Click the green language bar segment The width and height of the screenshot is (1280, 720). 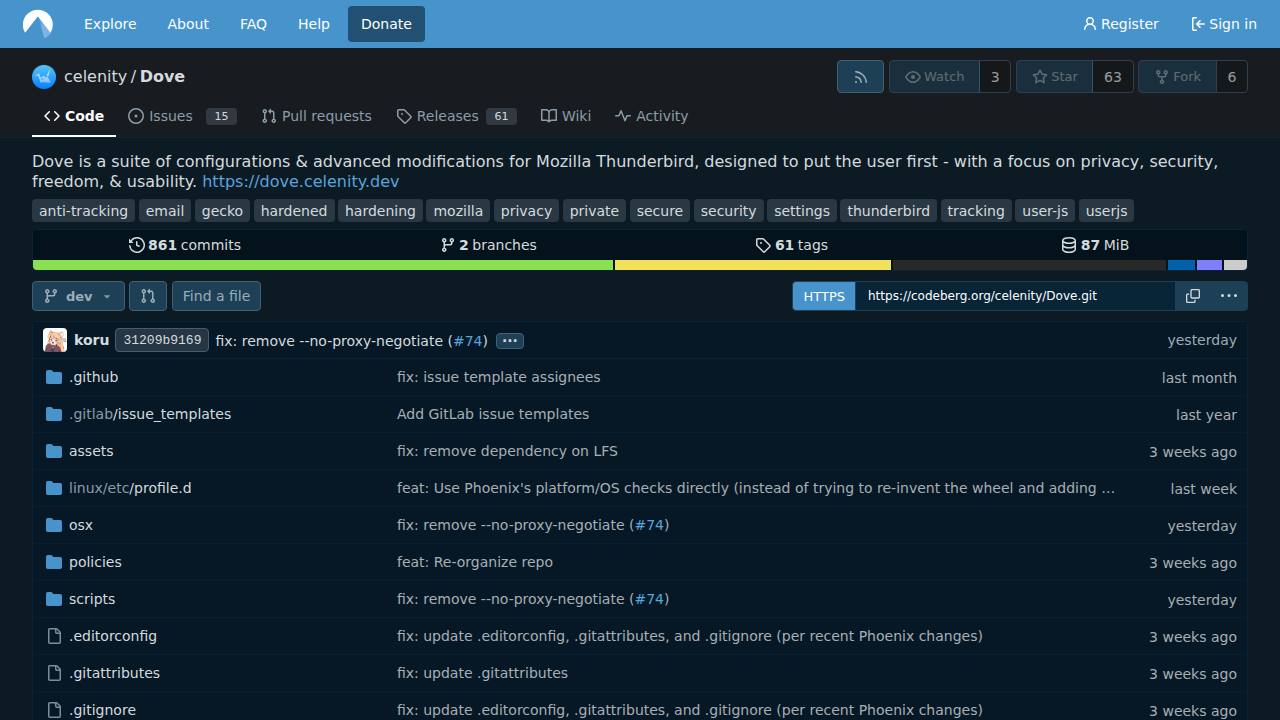pos(323,265)
